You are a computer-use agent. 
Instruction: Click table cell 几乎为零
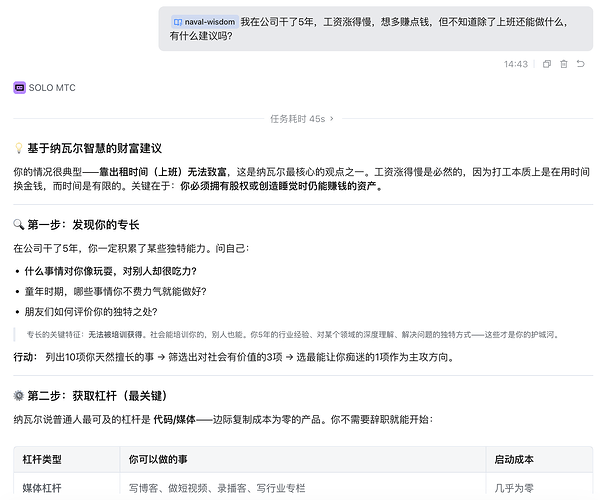click(x=514, y=488)
